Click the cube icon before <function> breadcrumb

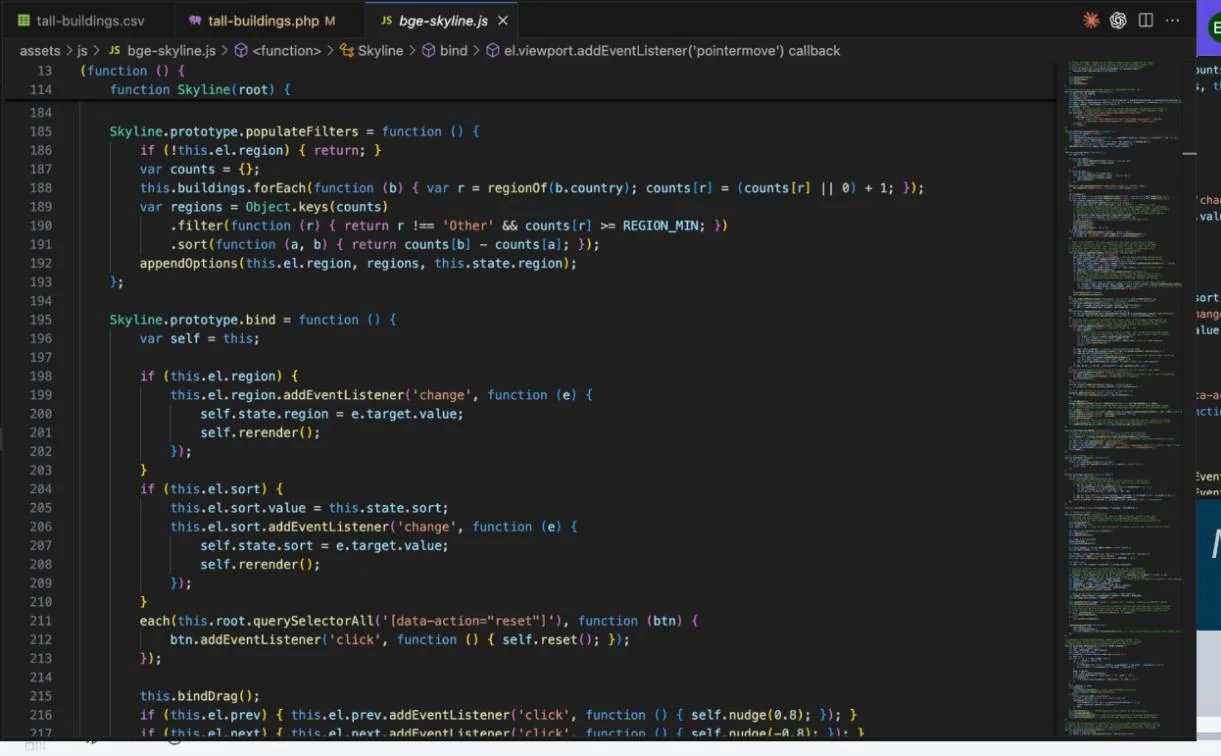click(241, 50)
